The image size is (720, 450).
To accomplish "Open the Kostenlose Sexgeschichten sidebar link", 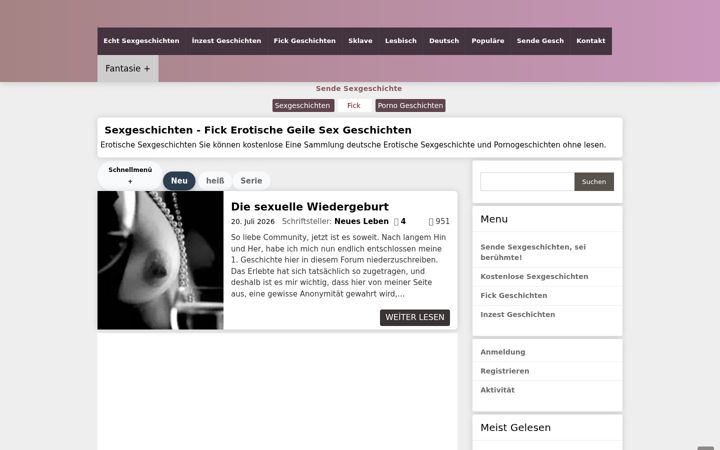I will point(534,276).
